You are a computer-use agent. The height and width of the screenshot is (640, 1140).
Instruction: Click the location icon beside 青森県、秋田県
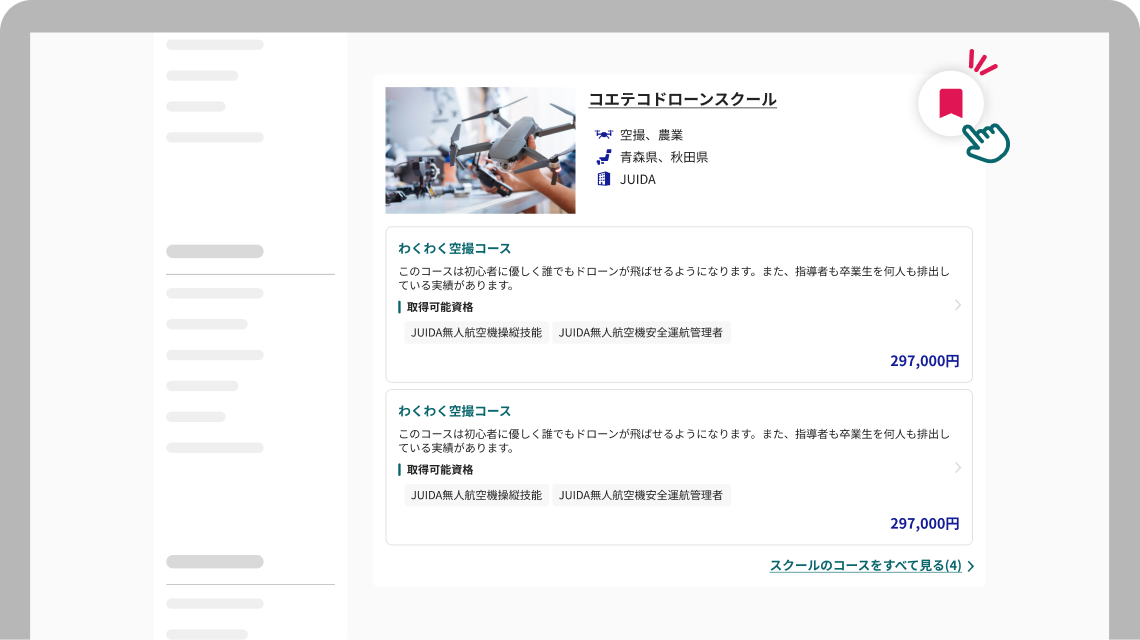[x=603, y=157]
